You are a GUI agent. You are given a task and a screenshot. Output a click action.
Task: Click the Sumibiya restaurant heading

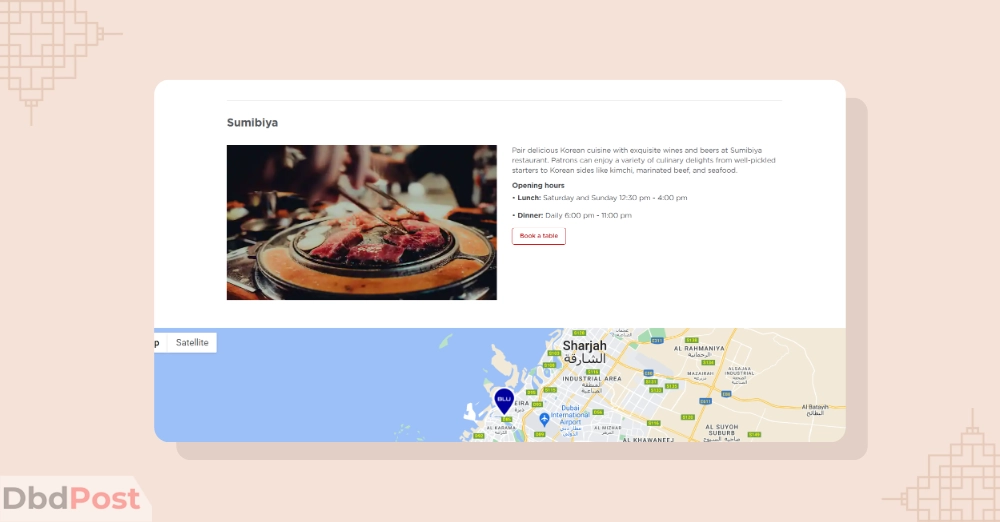[x=252, y=123]
